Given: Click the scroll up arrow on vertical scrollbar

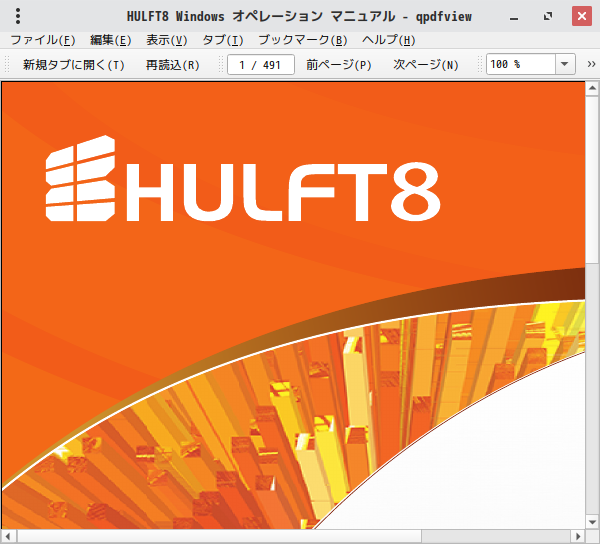Looking at the screenshot, I should tap(592, 88).
